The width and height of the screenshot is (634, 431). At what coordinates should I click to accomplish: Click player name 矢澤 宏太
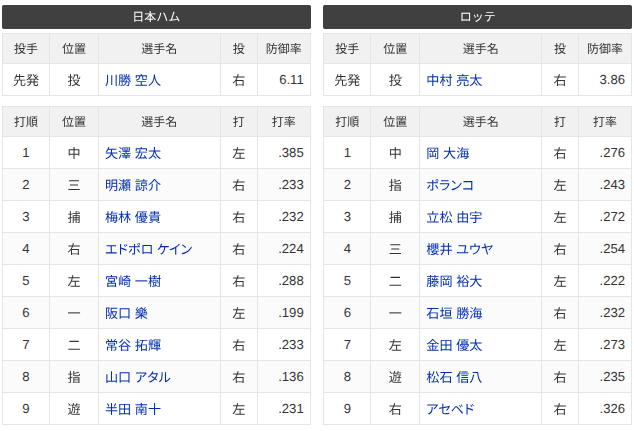coord(133,153)
